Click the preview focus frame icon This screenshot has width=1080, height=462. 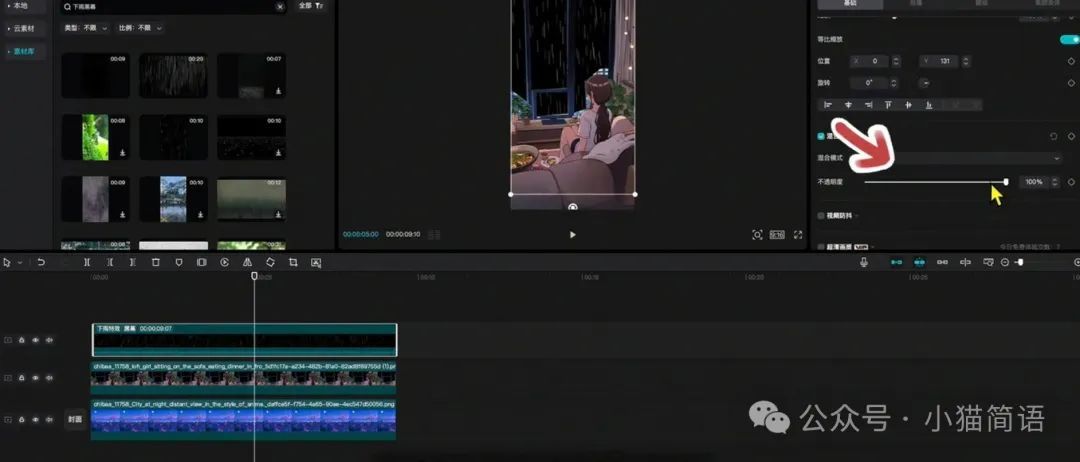(757, 235)
